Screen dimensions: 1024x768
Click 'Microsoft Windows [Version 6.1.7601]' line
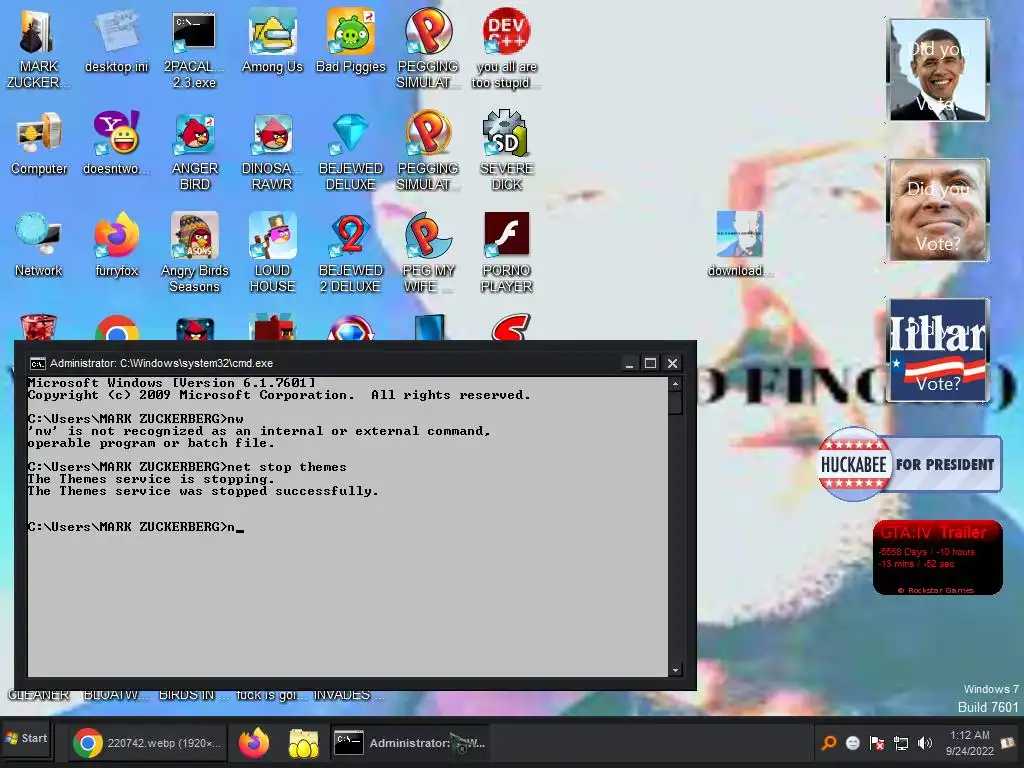[x=171, y=383]
